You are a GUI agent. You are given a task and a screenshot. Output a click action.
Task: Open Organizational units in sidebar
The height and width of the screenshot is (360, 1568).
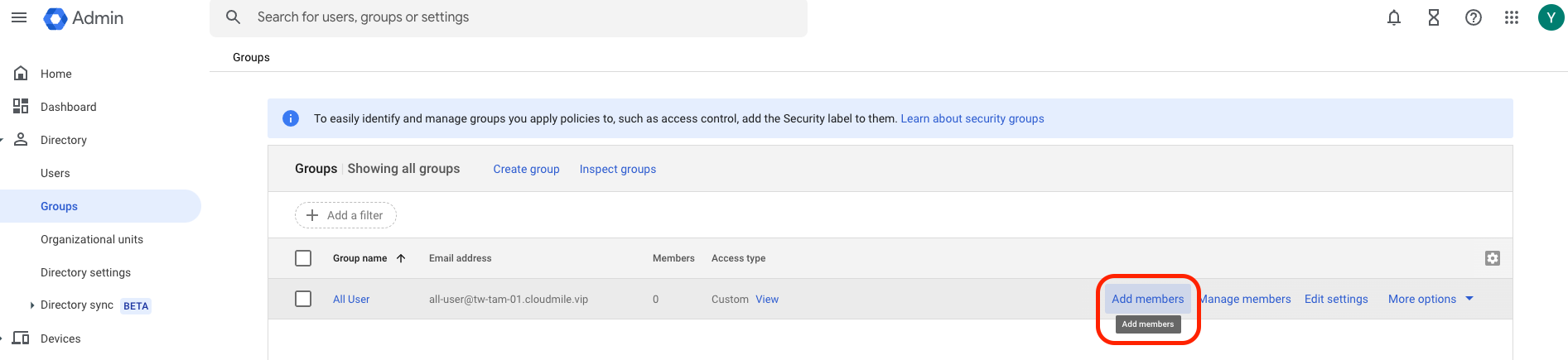pyautogui.click(x=92, y=239)
